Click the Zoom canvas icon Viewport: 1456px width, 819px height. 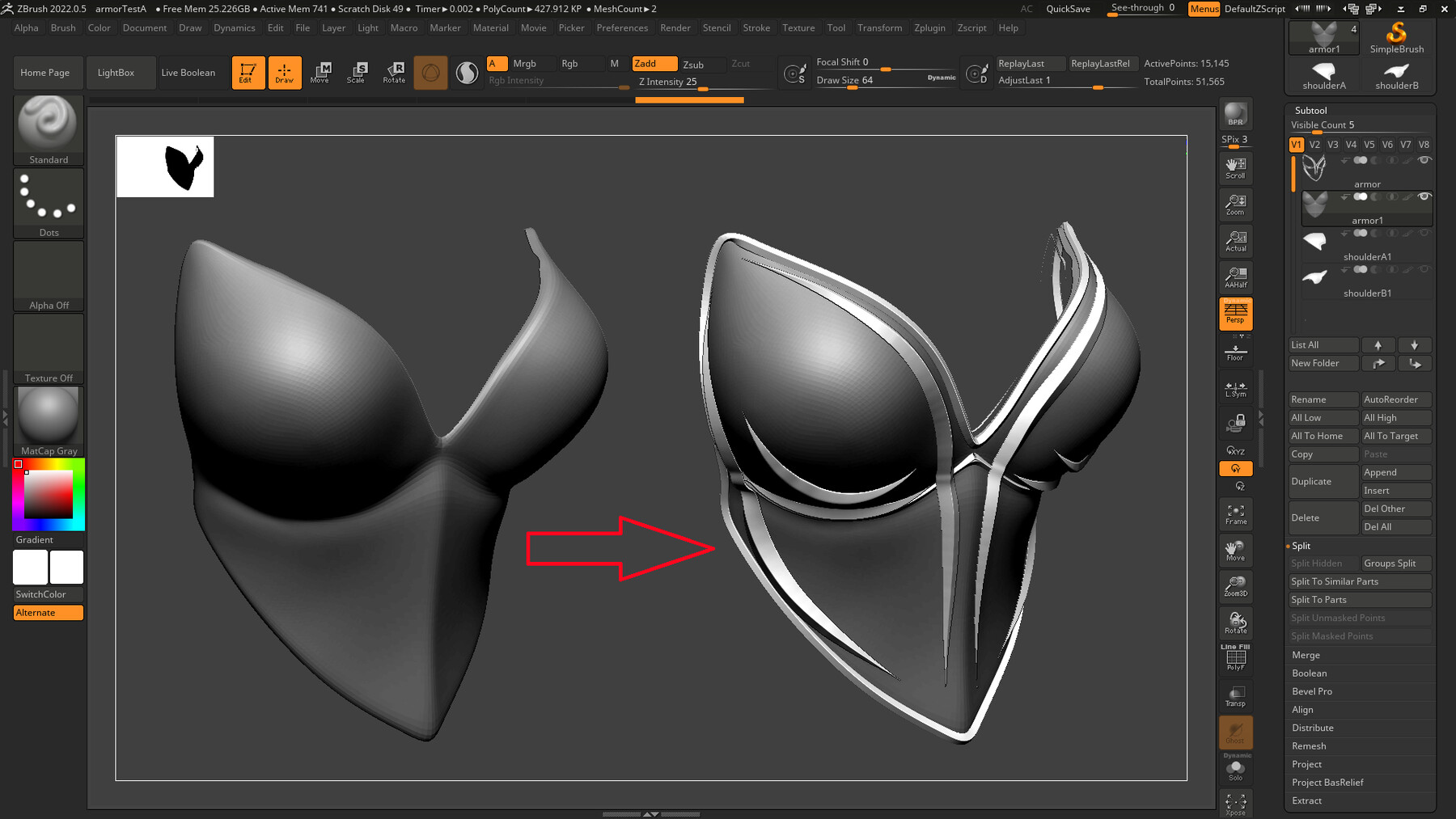point(1235,204)
